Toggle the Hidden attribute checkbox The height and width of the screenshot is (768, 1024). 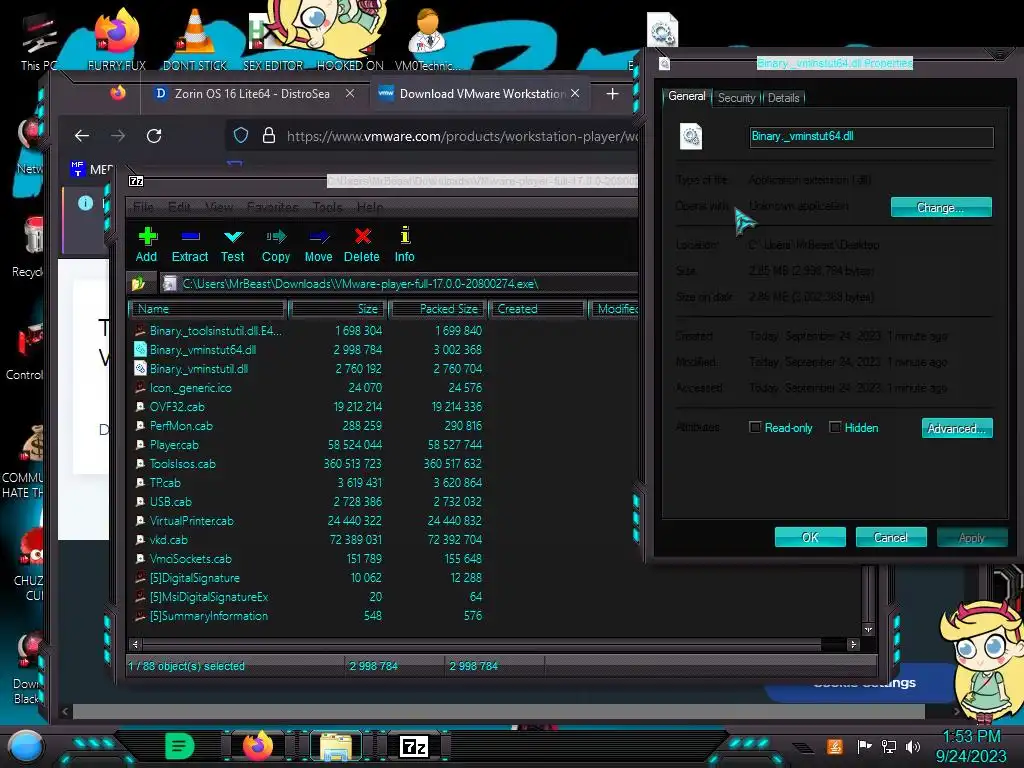point(835,427)
